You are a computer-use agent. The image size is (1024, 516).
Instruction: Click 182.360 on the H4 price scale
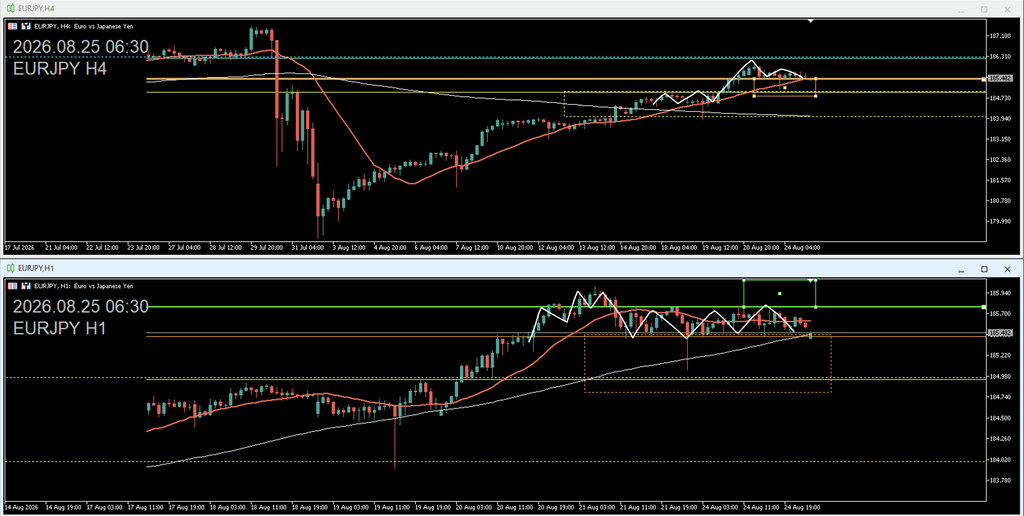1000,160
